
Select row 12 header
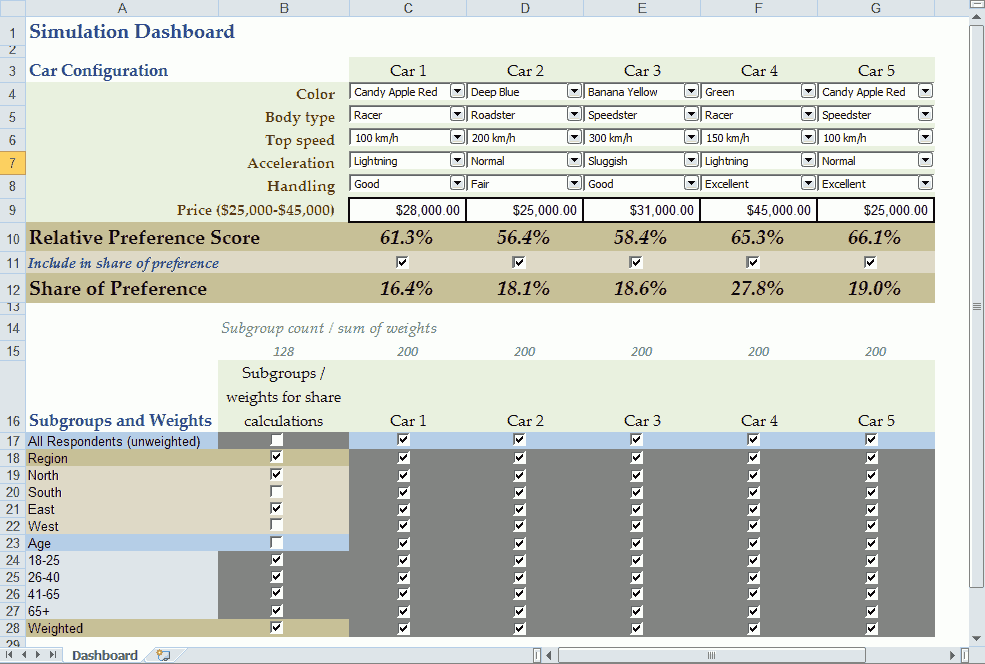13,289
